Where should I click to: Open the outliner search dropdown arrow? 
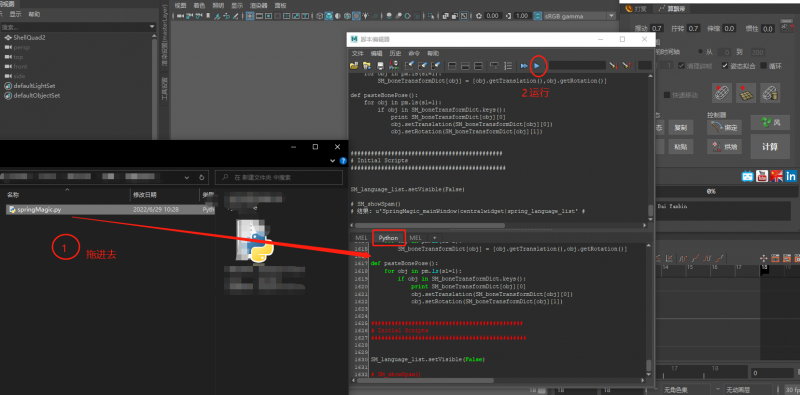pos(152,27)
